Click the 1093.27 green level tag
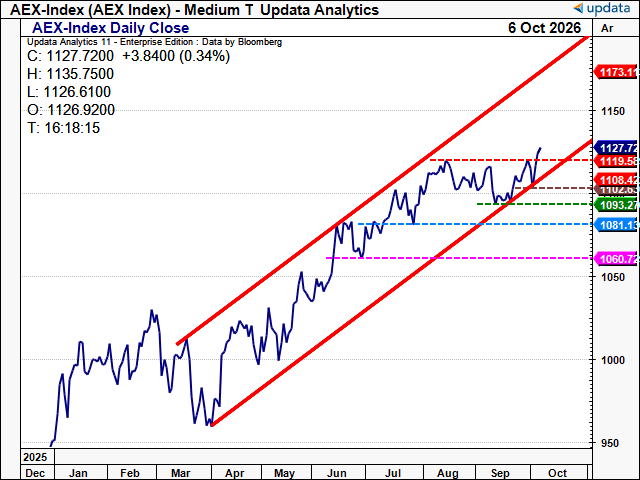640x480 pixels. click(x=616, y=204)
